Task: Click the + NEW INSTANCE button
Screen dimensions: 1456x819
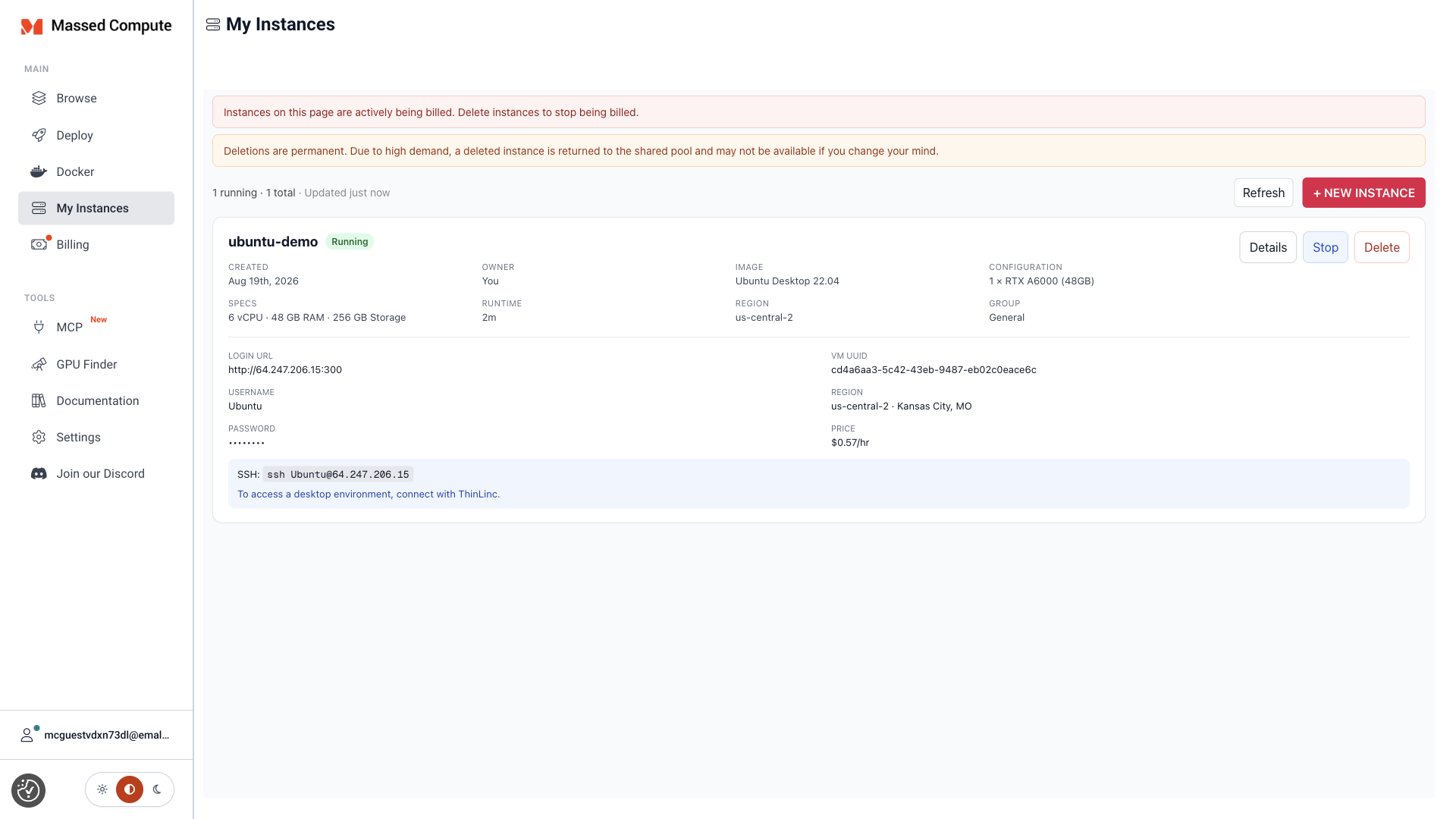Action: (x=1363, y=193)
